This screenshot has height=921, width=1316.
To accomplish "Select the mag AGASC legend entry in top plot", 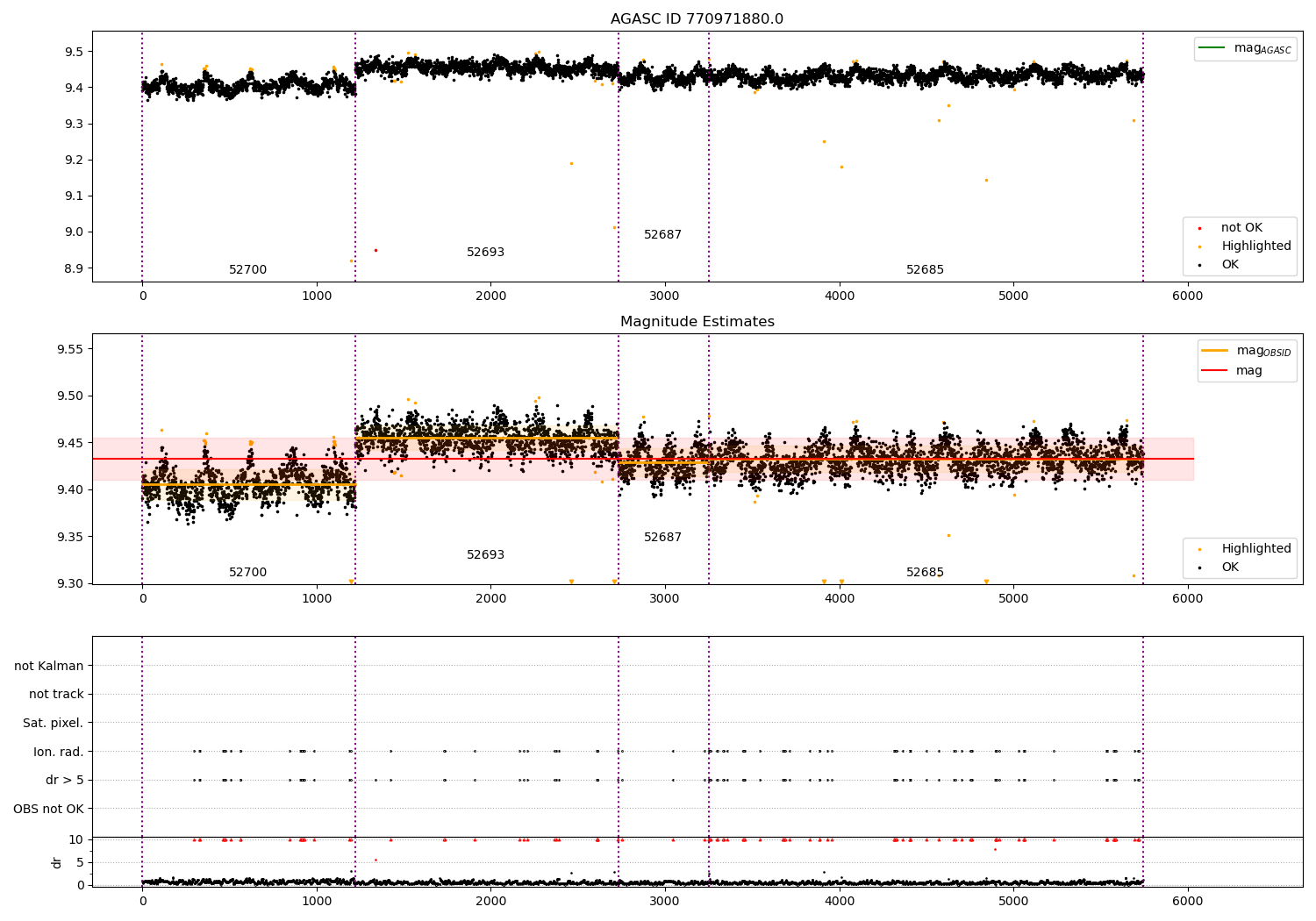I will pos(1245,48).
